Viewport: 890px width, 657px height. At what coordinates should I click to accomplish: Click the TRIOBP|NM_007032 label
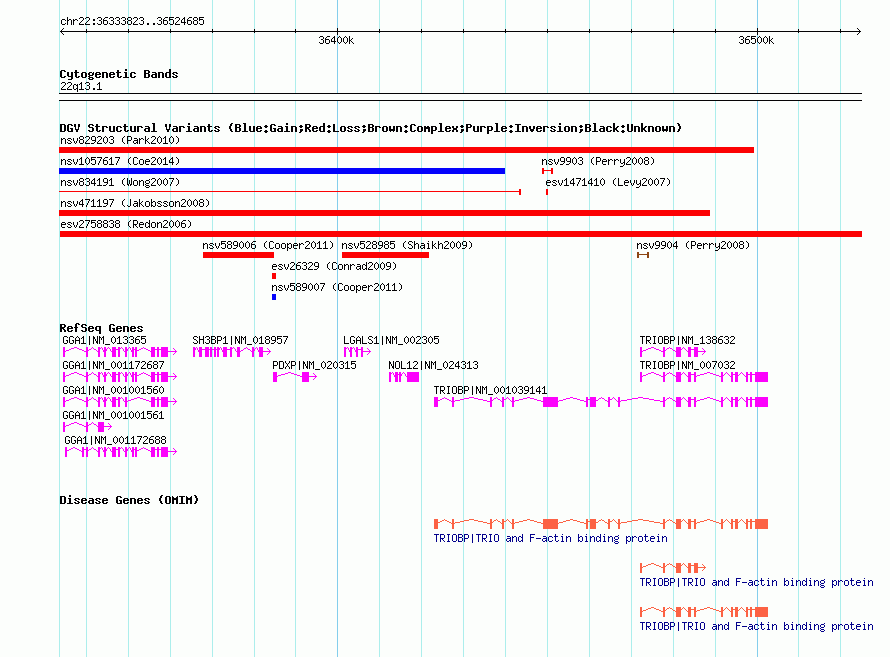(x=687, y=365)
